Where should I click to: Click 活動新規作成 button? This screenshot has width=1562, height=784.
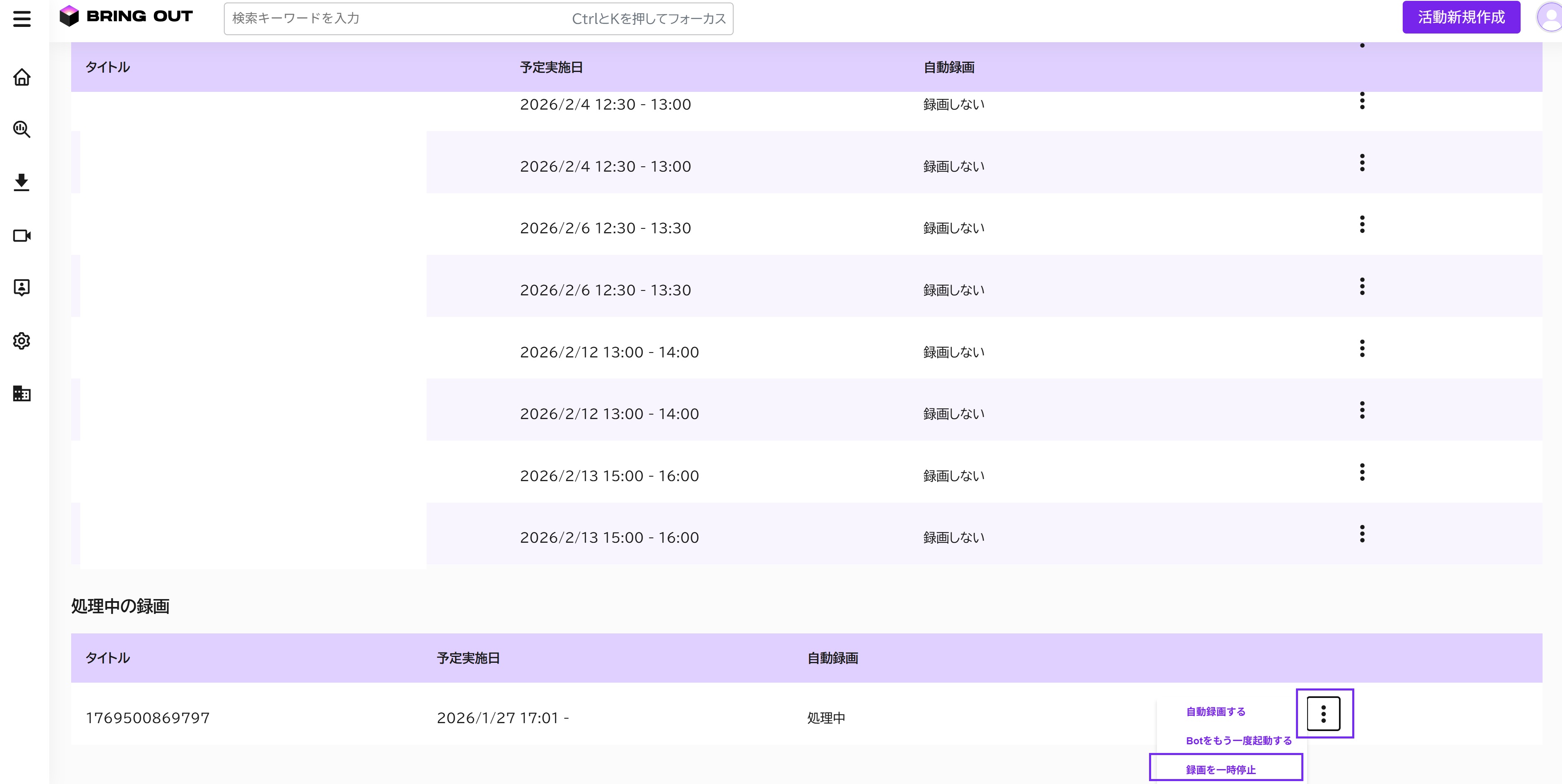[1461, 17]
